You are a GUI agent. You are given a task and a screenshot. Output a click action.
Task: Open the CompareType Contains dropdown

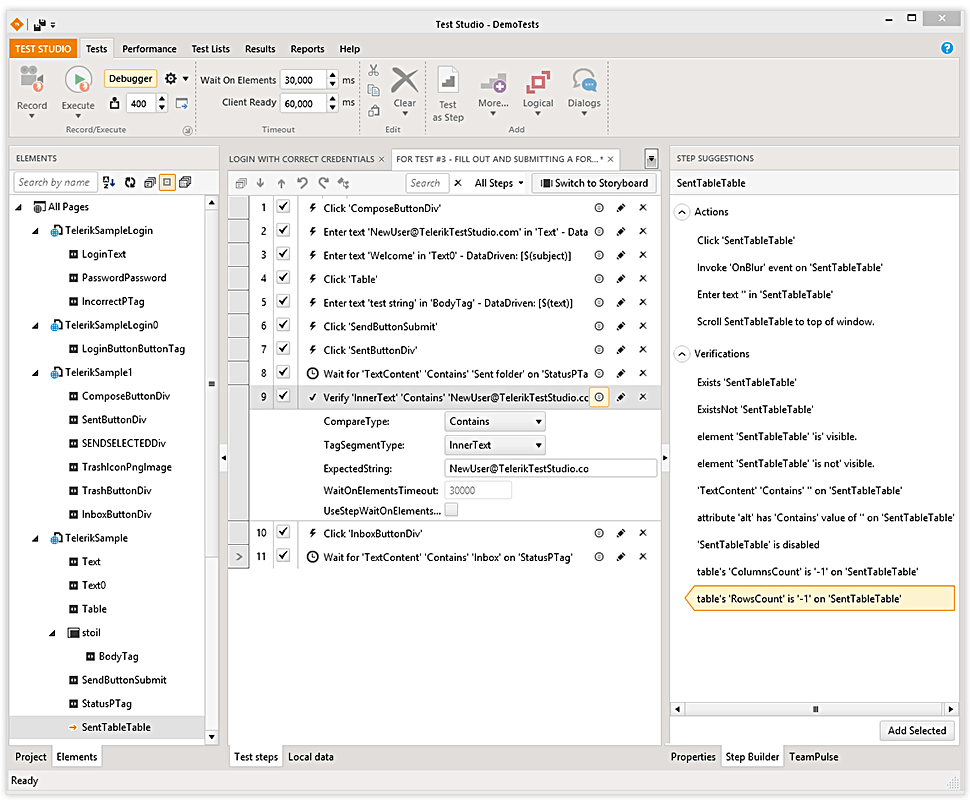495,422
